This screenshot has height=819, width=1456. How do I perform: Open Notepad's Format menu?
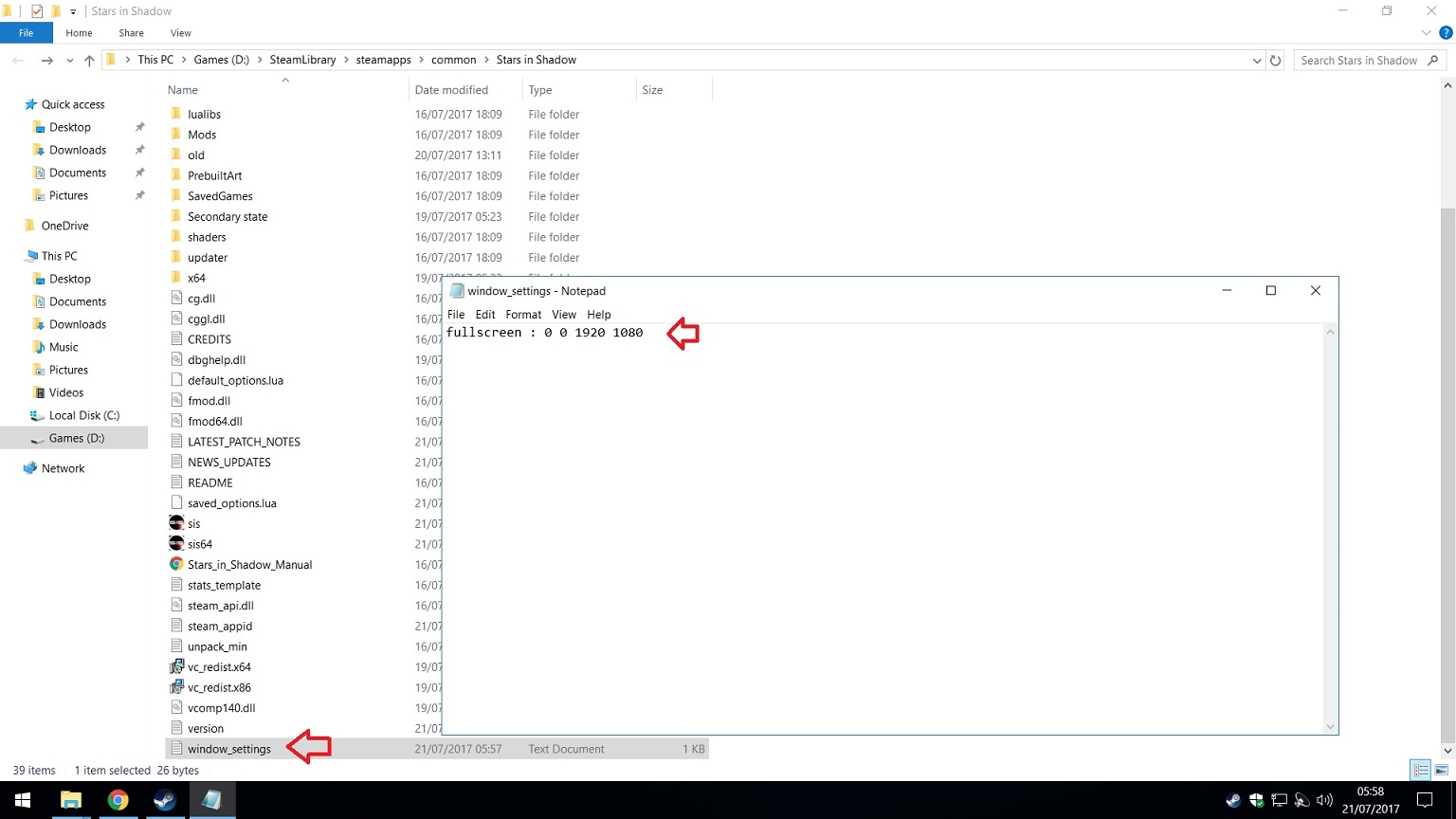[523, 315]
